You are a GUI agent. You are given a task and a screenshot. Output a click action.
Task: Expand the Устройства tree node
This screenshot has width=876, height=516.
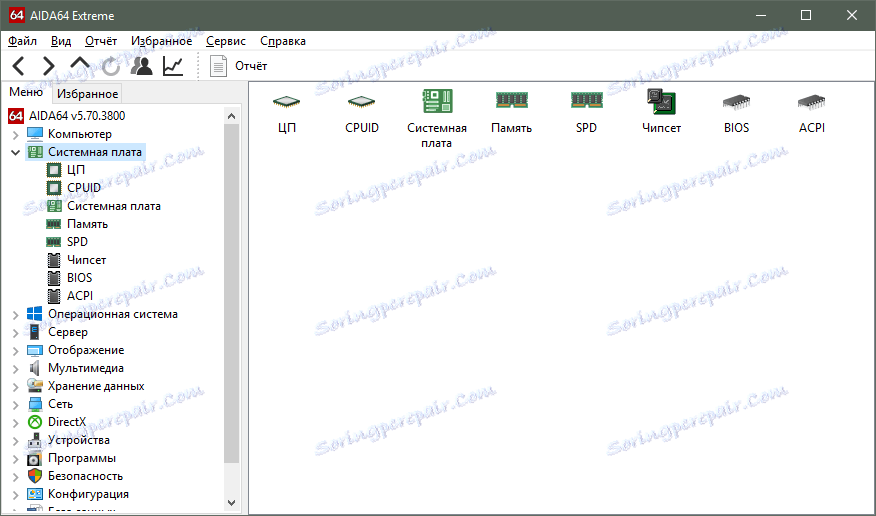pyautogui.click(x=16, y=441)
